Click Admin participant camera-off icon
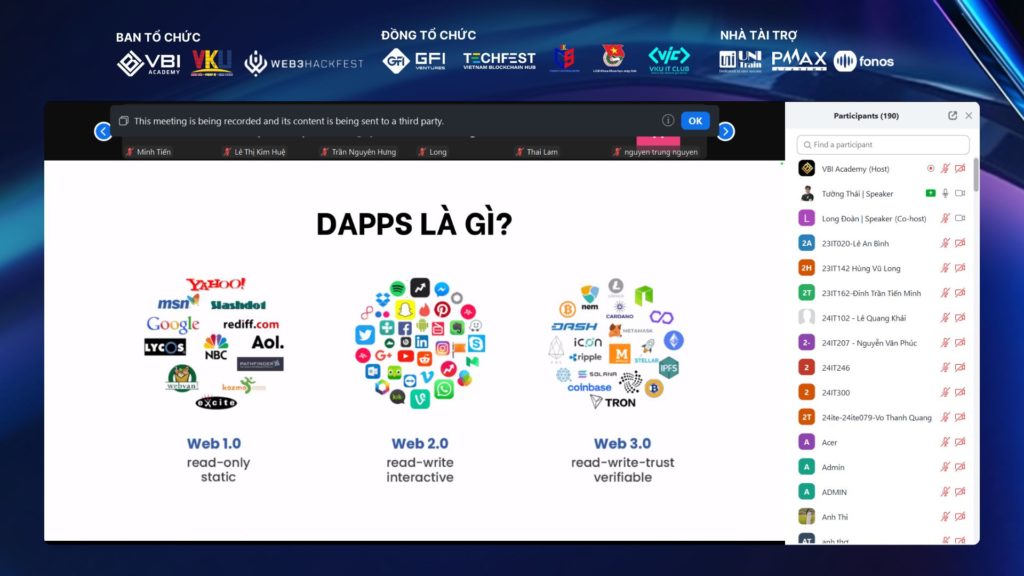The height and width of the screenshot is (576, 1024). tap(960, 466)
